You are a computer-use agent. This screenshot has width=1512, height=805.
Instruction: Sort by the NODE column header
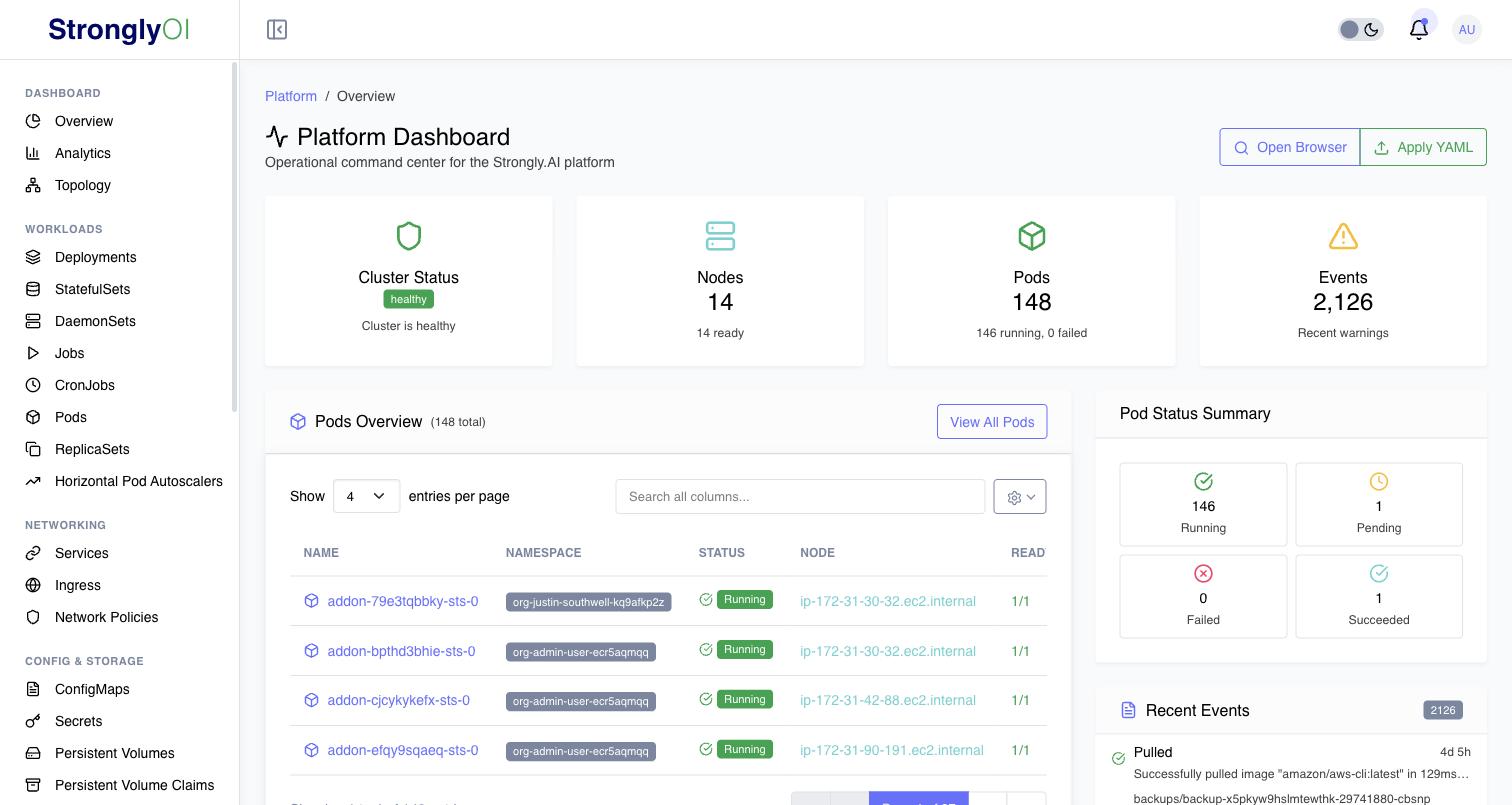point(817,553)
